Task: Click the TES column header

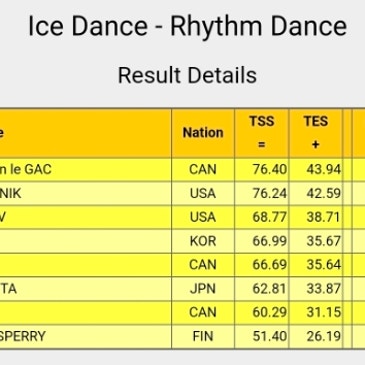Action: click(315, 133)
